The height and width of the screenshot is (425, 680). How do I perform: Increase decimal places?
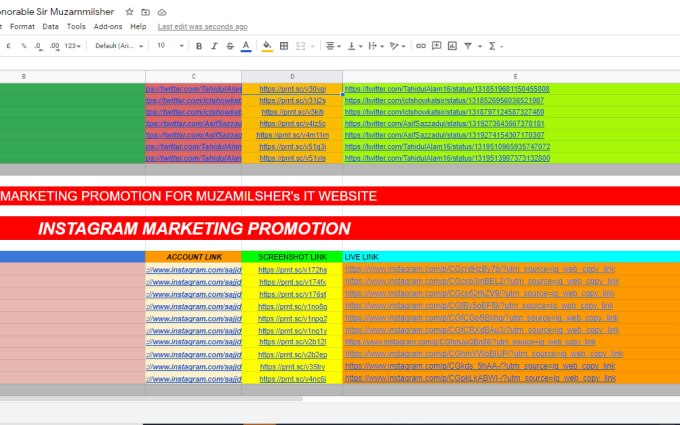pos(55,46)
